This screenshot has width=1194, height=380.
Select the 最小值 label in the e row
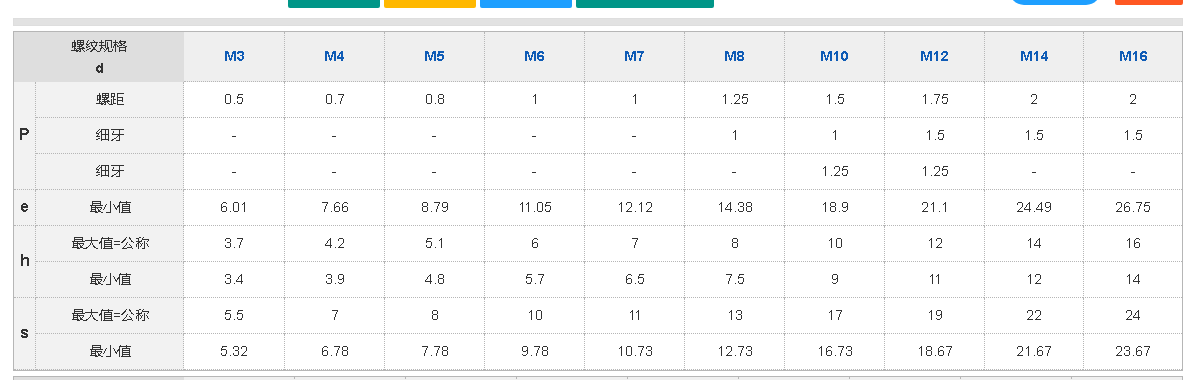point(110,207)
